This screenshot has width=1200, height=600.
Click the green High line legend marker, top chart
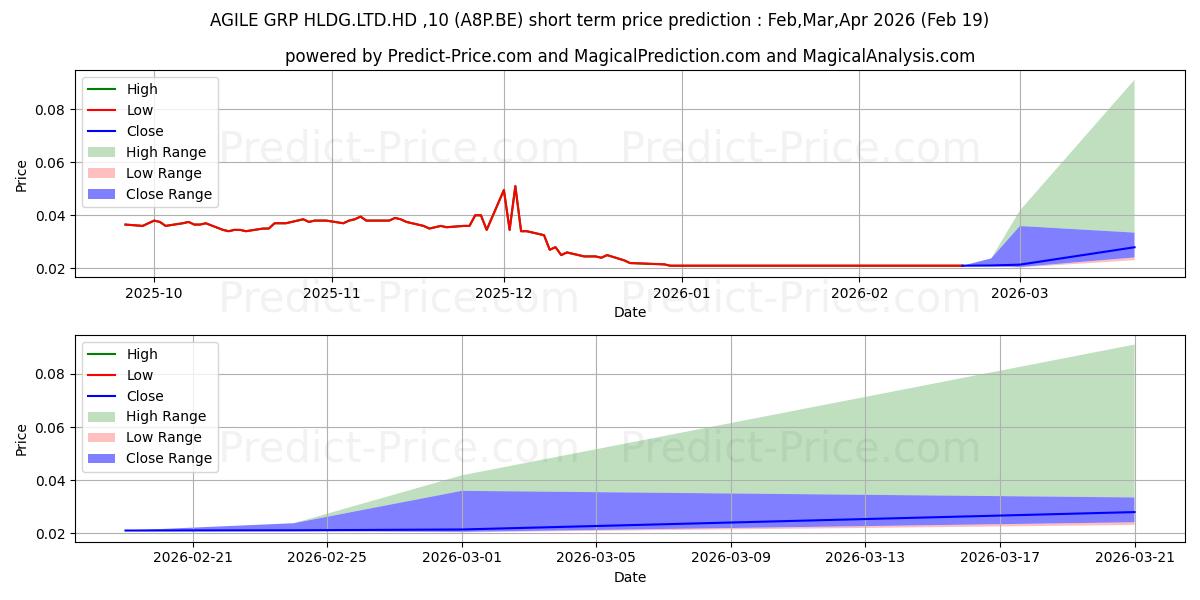pos(104,89)
